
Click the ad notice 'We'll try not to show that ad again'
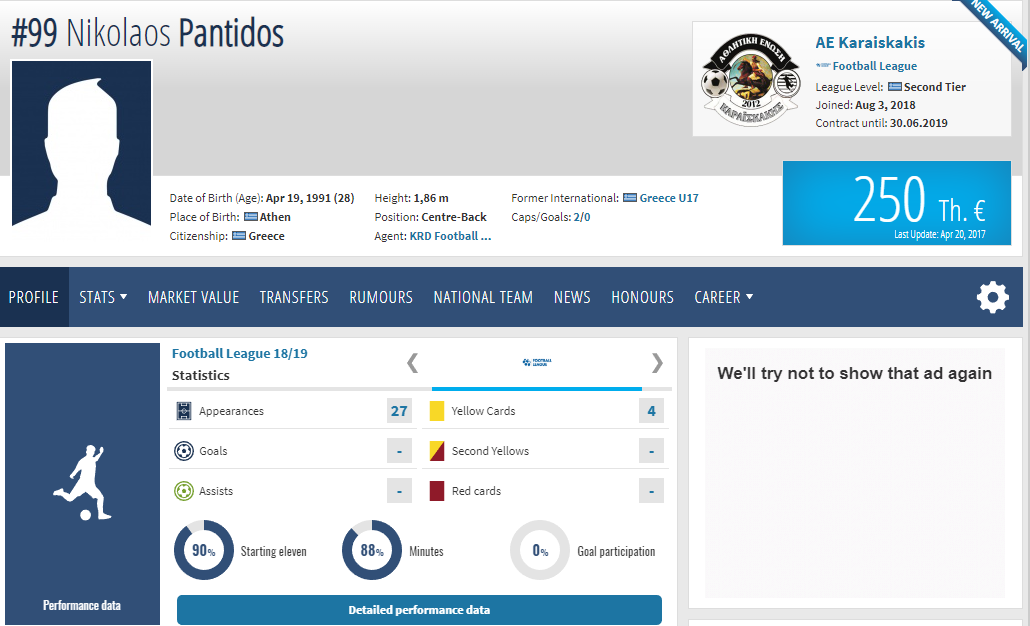pos(855,373)
